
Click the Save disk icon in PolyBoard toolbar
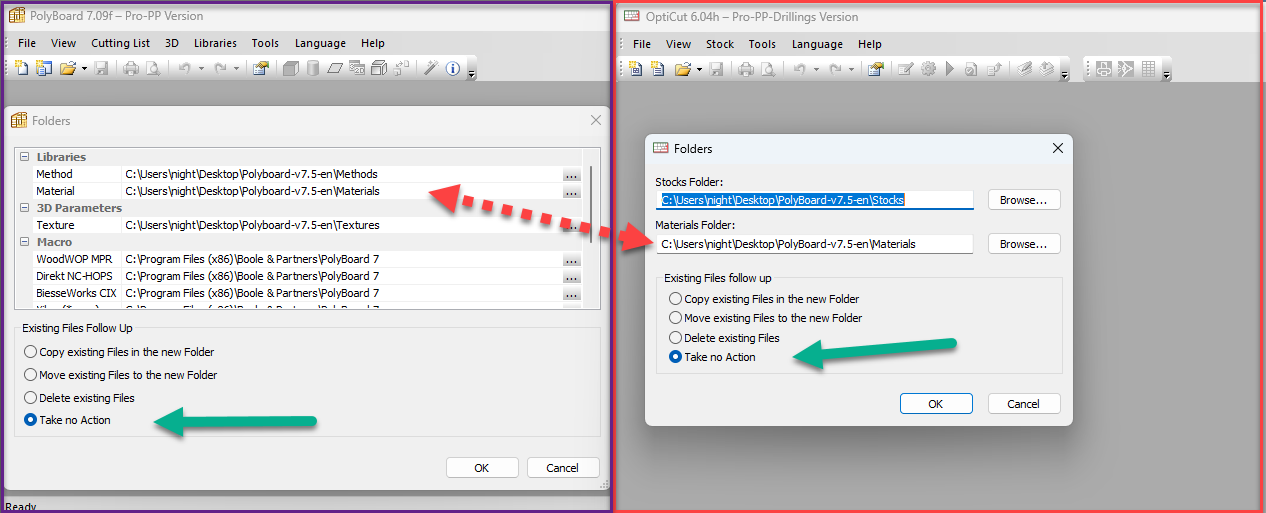101,68
